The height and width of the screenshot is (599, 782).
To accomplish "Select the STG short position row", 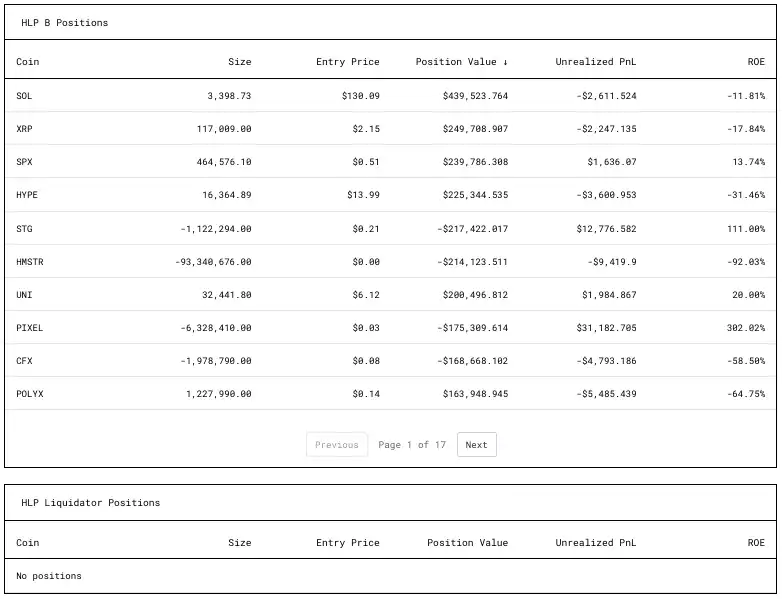I will (x=25, y=229).
